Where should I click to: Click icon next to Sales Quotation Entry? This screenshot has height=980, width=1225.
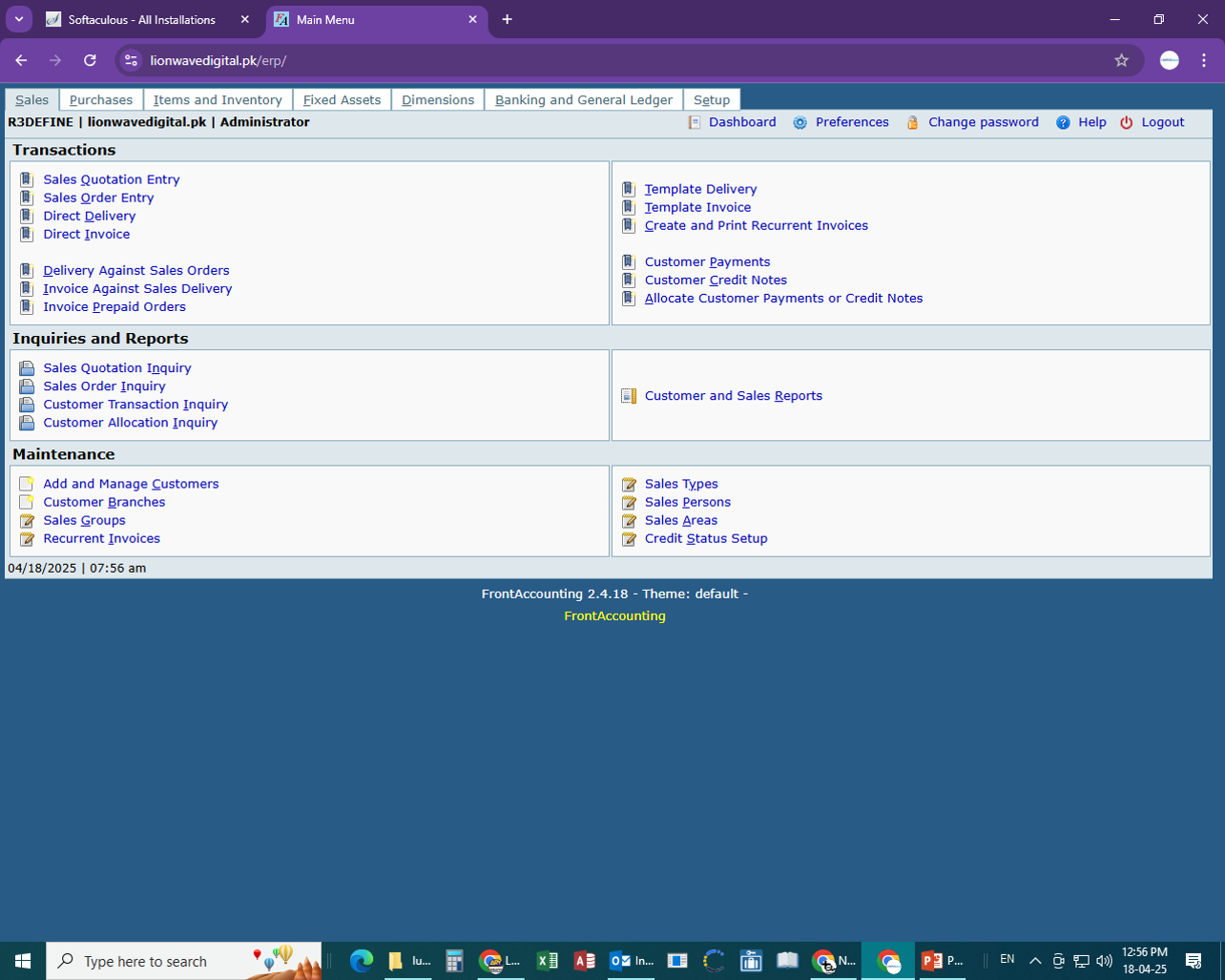pos(27,179)
